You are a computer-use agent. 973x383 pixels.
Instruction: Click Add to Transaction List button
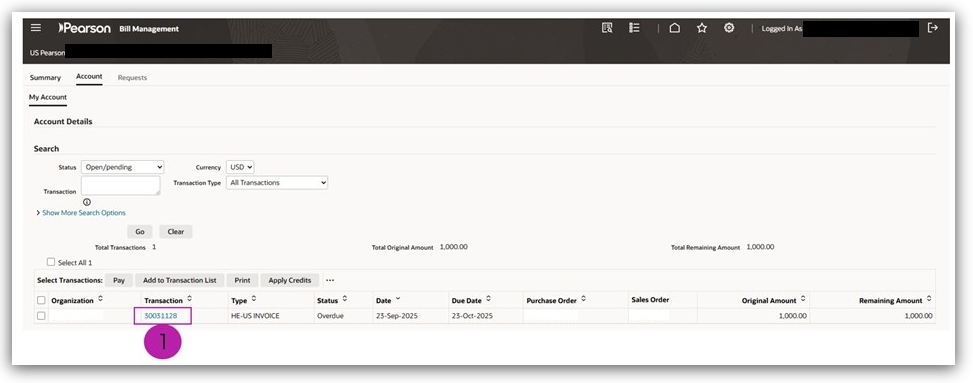point(179,280)
